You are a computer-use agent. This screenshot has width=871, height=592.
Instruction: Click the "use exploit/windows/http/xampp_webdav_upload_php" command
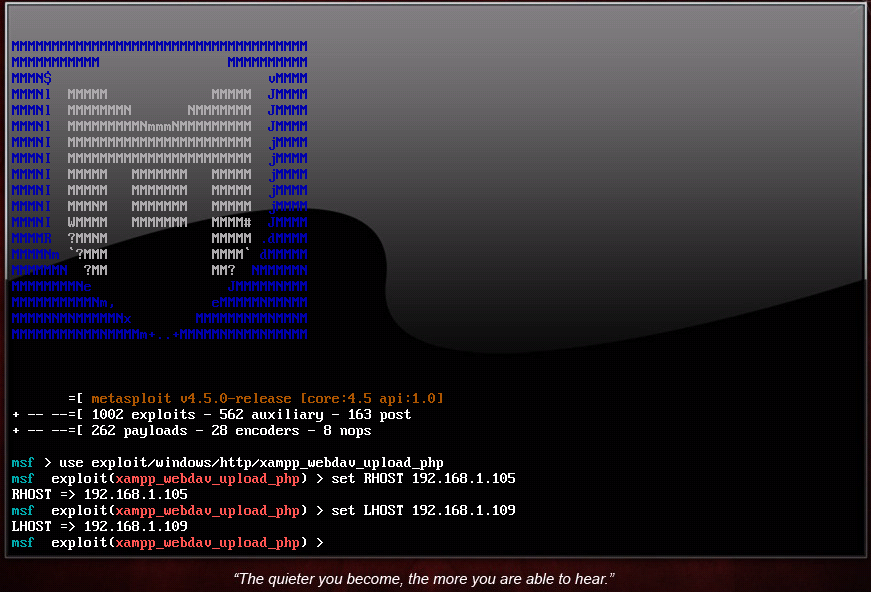251,463
